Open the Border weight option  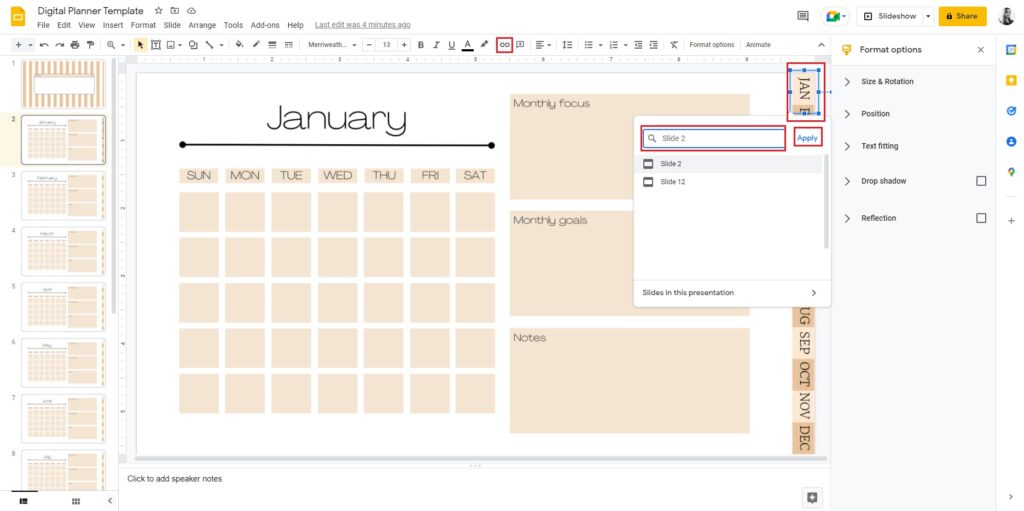pyautogui.click(x=272, y=45)
